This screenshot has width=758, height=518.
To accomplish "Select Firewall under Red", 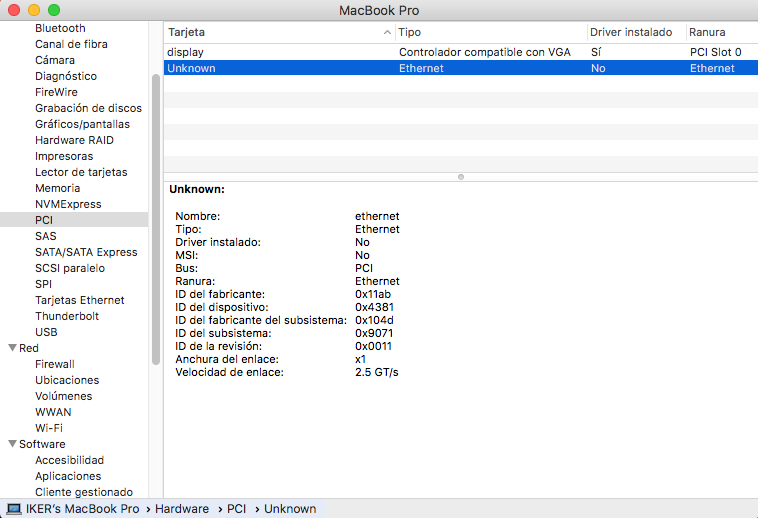I will click(55, 364).
